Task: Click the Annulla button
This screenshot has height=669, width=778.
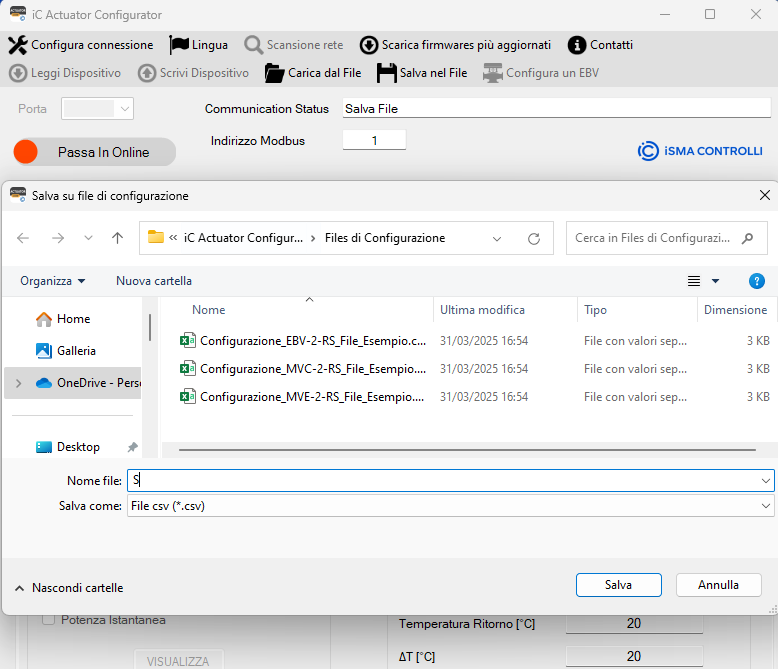Action: point(718,585)
